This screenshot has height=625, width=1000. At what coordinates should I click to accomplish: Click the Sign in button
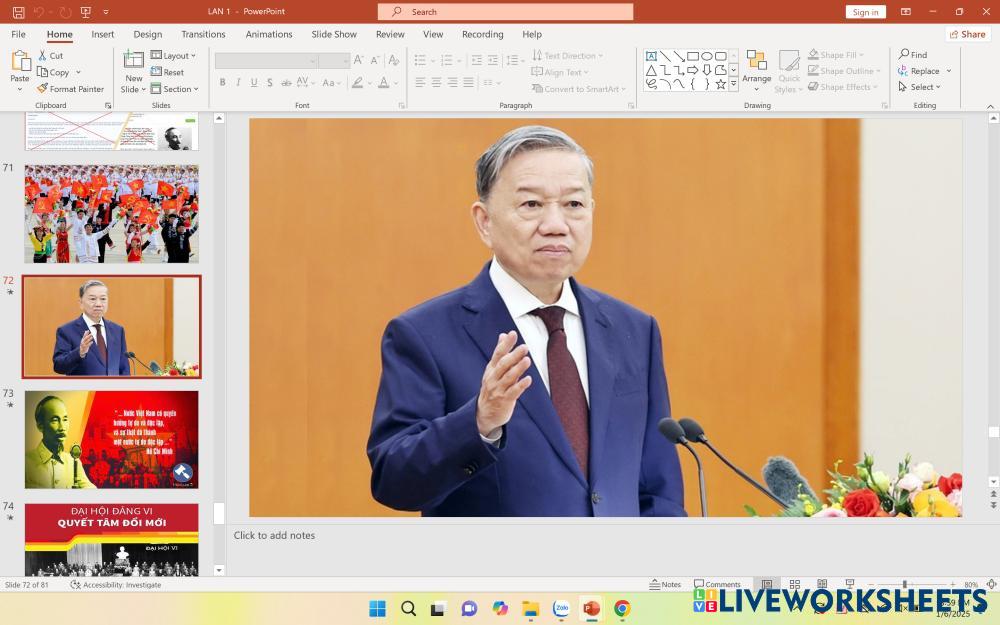click(865, 12)
